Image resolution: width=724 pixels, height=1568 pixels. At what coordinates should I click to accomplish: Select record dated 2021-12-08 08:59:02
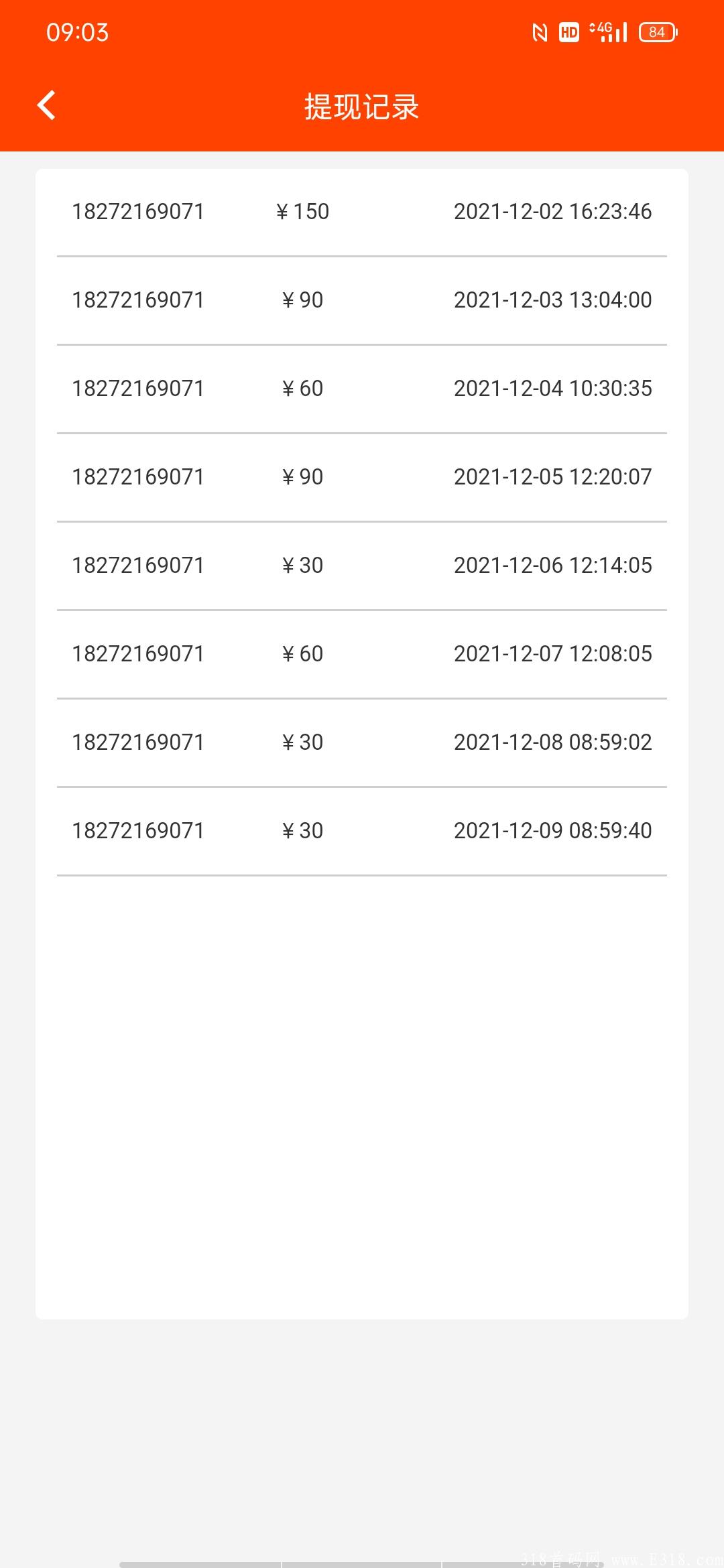[362, 742]
